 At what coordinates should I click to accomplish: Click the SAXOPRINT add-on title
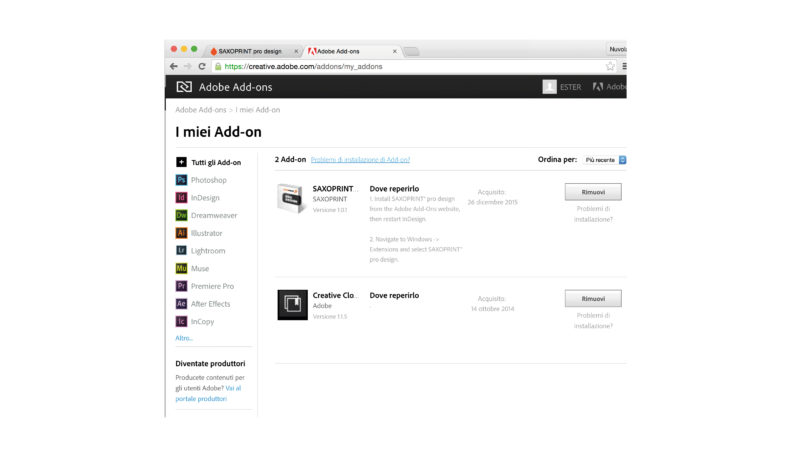pos(335,188)
